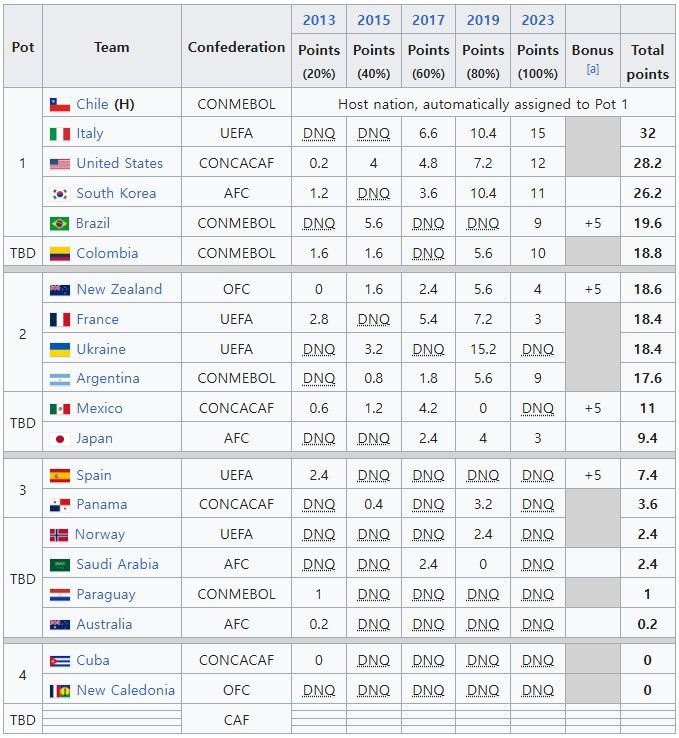The height and width of the screenshot is (738, 679).
Task: Click footnote [a] under Bonus header
Action: [x=592, y=69]
